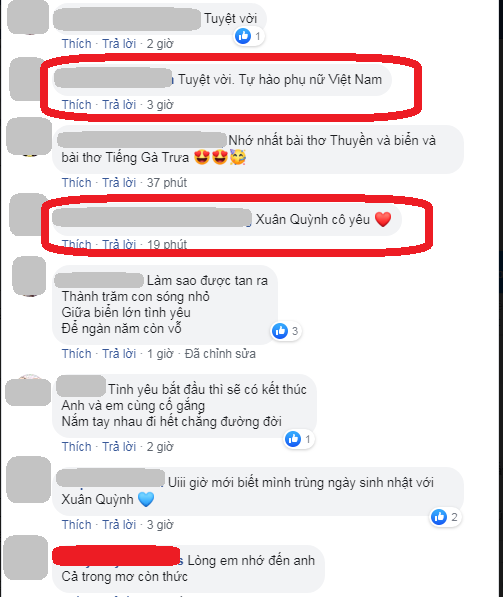
Task: Open like count on 'Làm sao được tan ra' comment
Action: click(295, 331)
